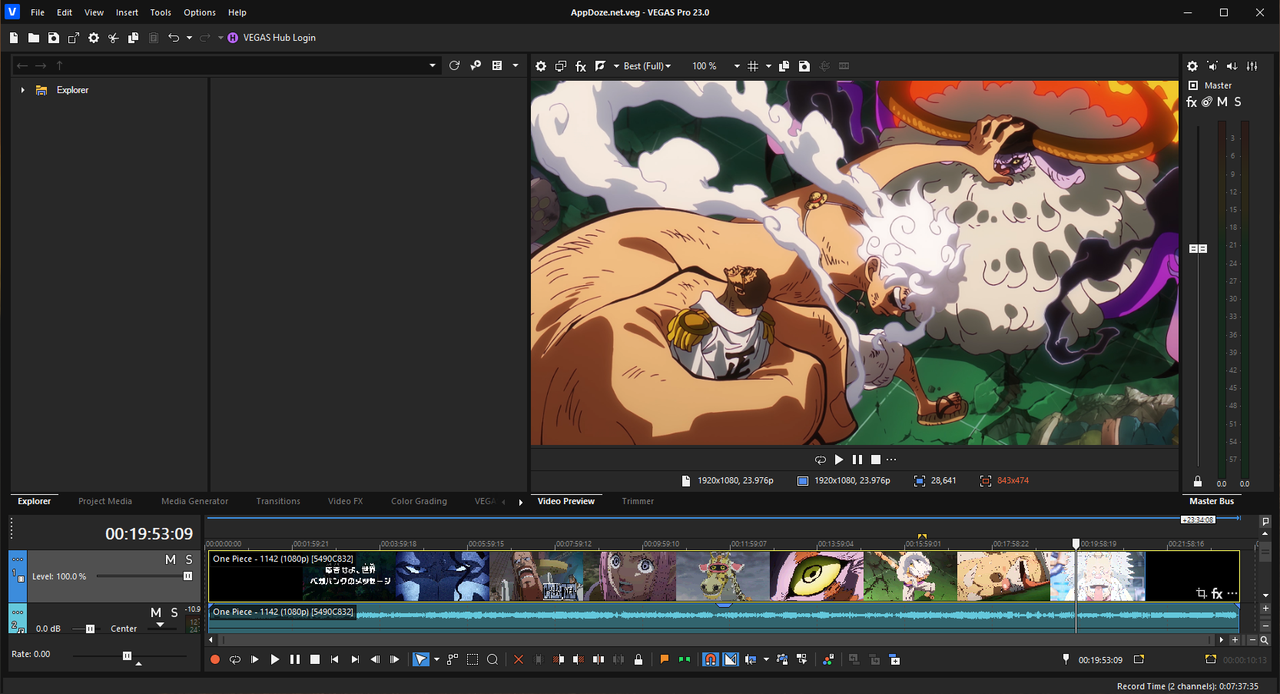This screenshot has height=694, width=1280.
Task: Open the Insert menu
Action: tap(127, 13)
